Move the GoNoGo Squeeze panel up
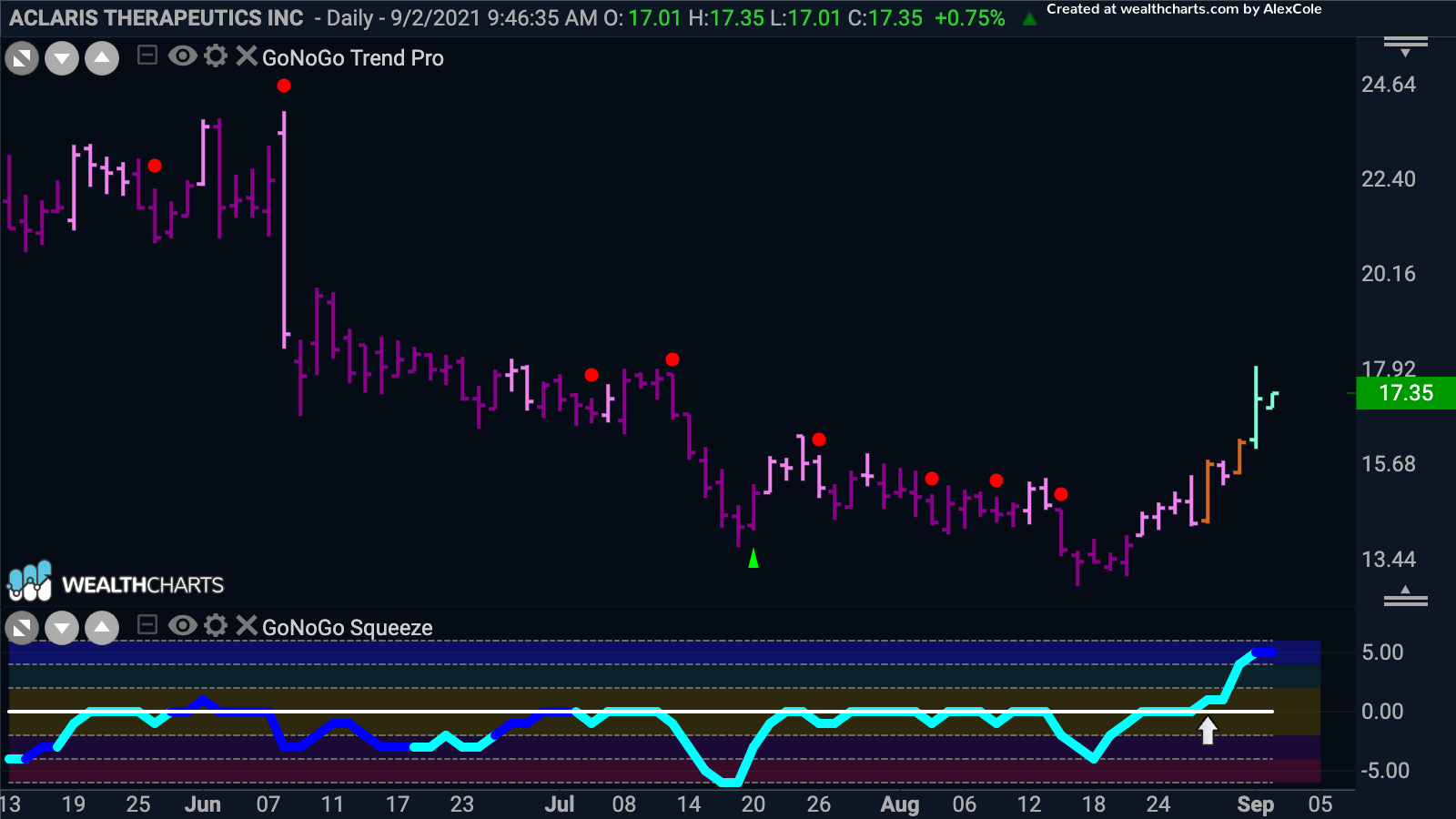Screen dimensions: 1456x819 [102, 628]
